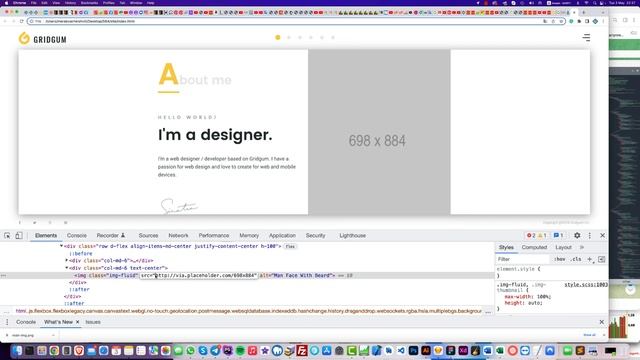
Task: Click the 698 x 884 placeholder image
Action: pyautogui.click(x=379, y=132)
